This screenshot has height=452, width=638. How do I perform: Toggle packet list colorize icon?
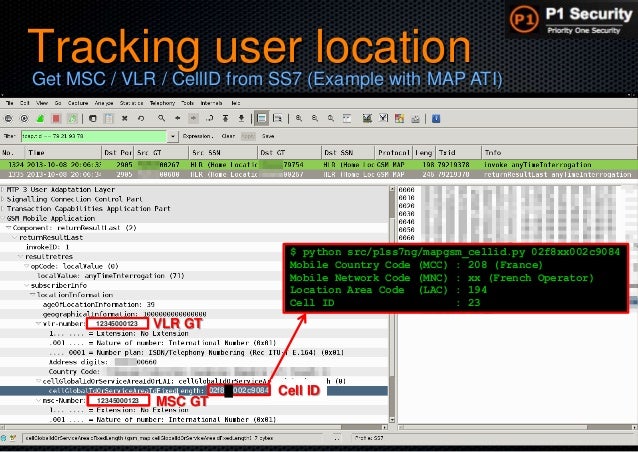pos(262,118)
